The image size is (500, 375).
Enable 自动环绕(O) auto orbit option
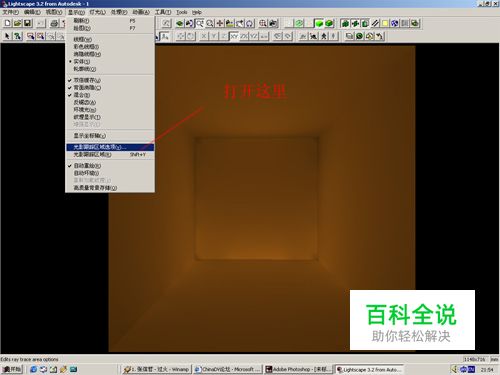click(110, 173)
